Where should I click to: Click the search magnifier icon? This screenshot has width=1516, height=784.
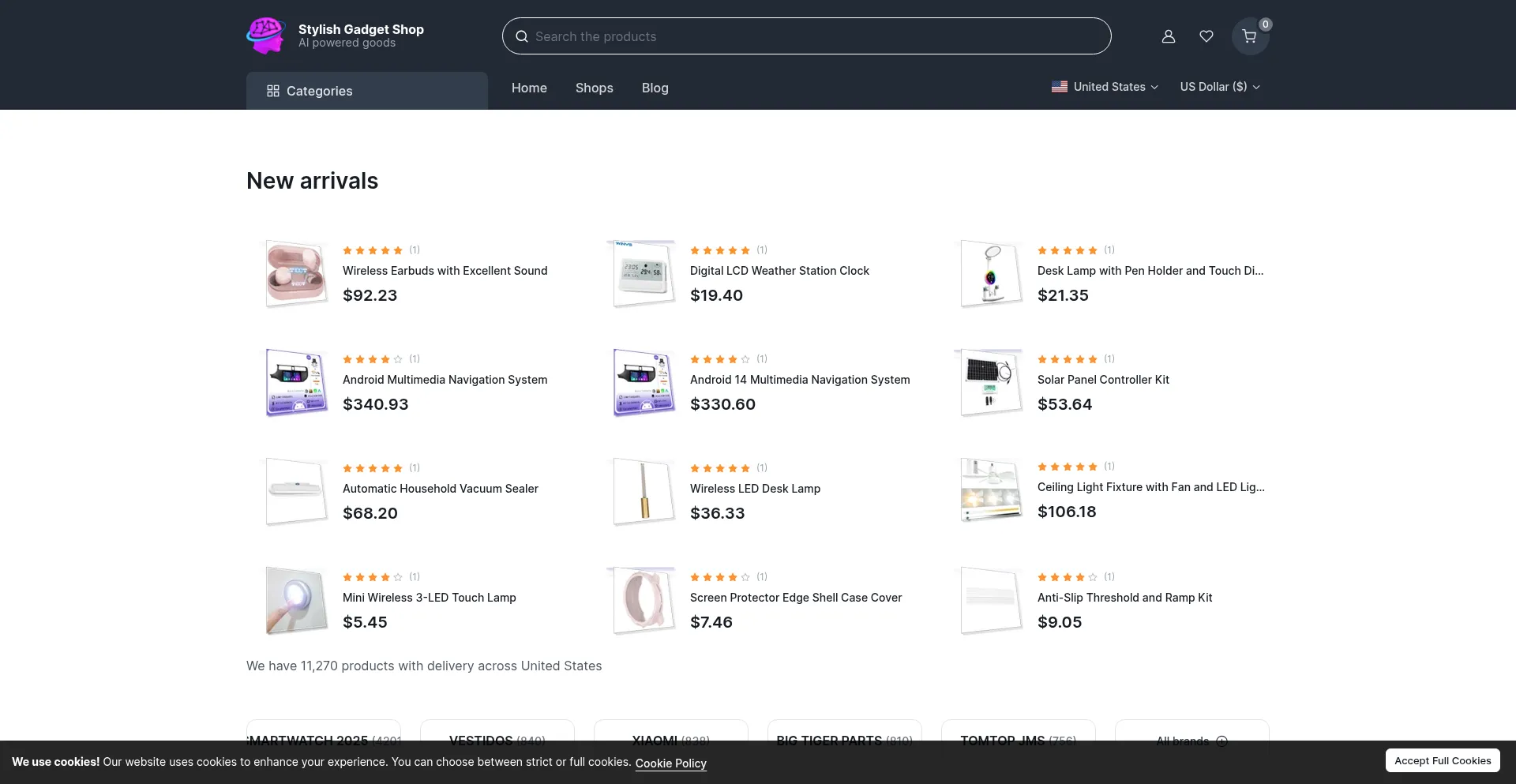[x=522, y=36]
